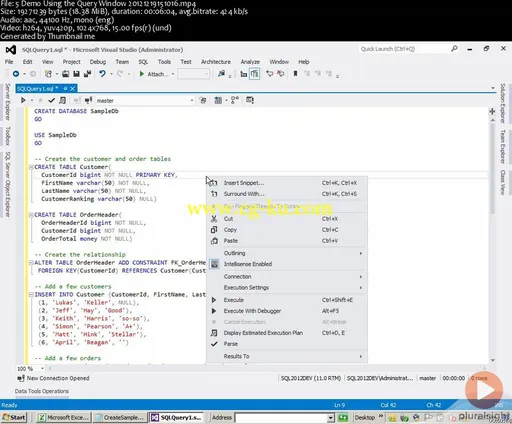
Task: Click the orange Pluralsight play button
Action: tap(484, 390)
